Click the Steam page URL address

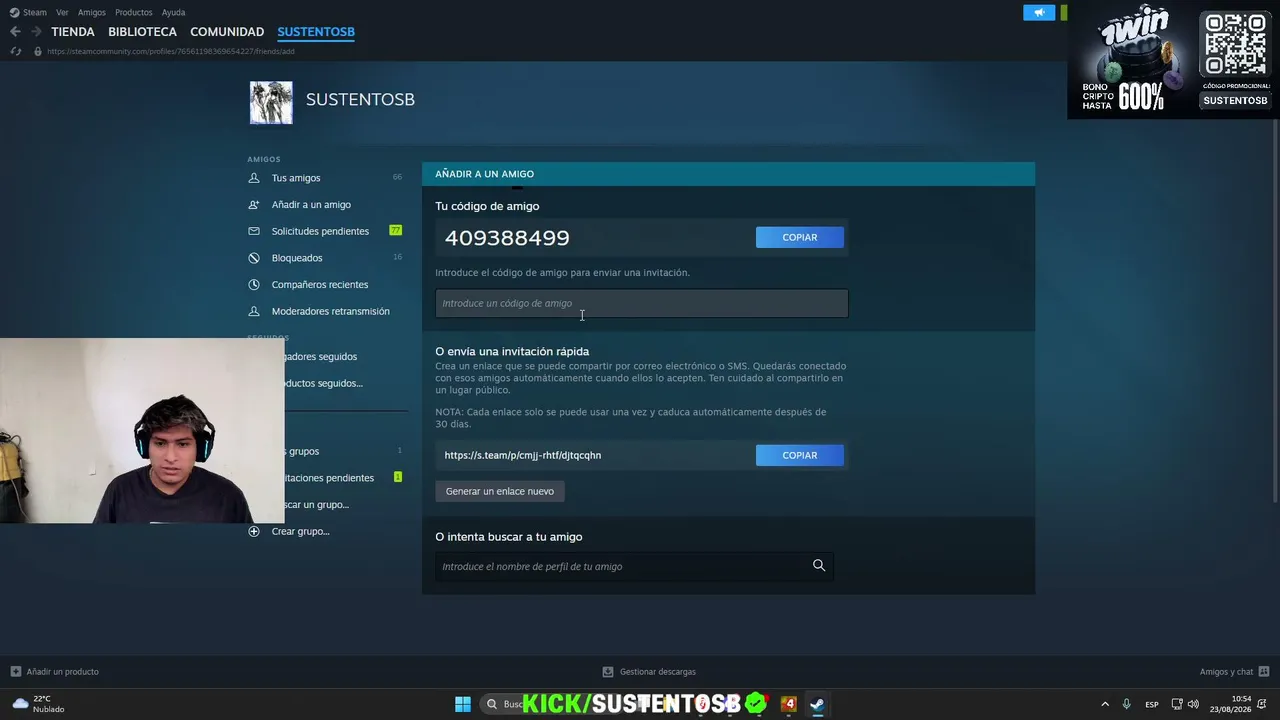pos(171,51)
